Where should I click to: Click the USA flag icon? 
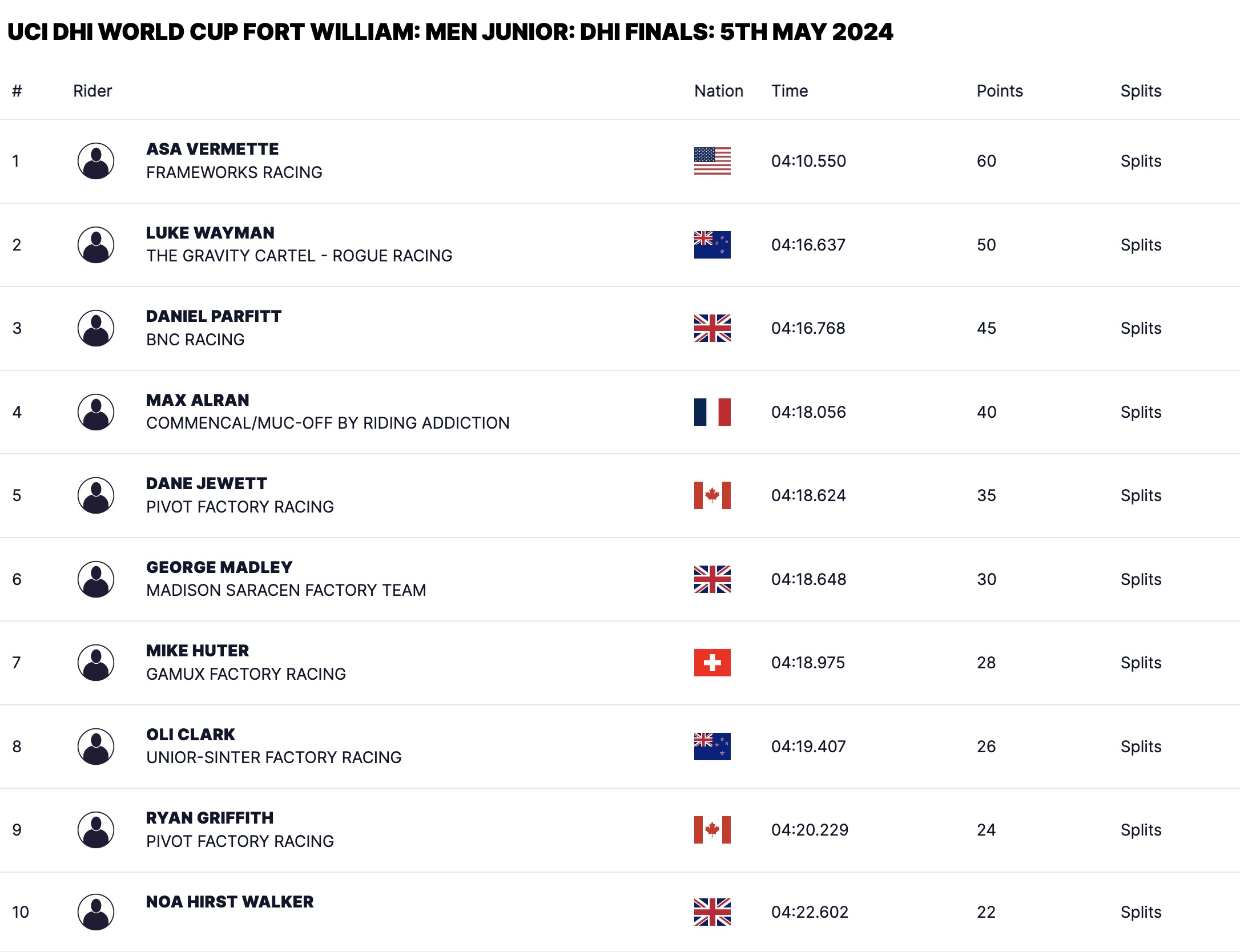tap(712, 161)
